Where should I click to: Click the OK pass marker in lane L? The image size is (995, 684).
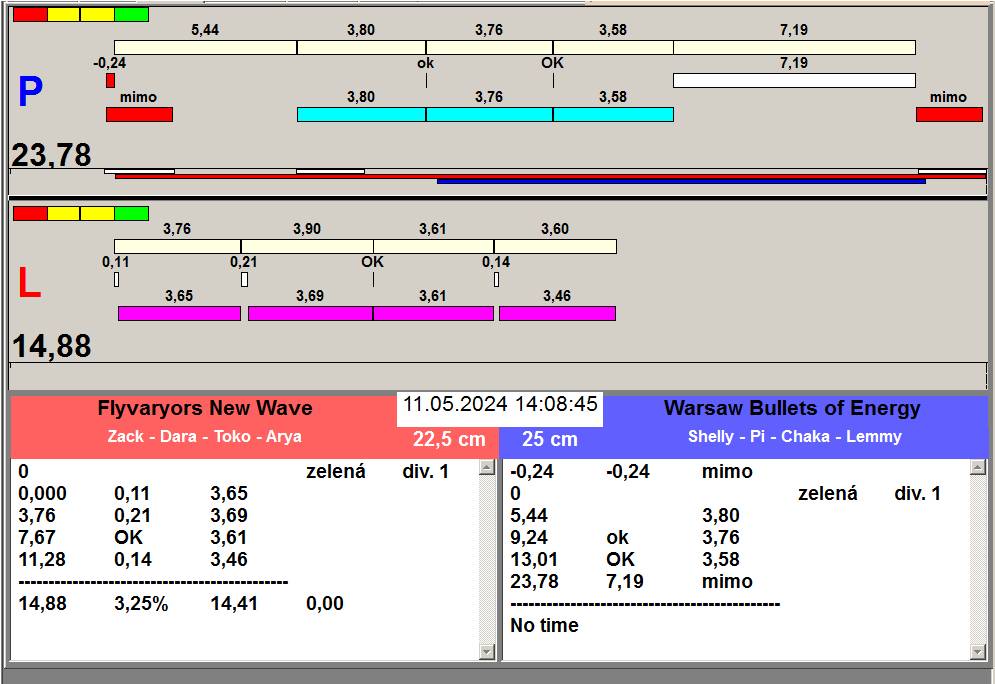372,262
